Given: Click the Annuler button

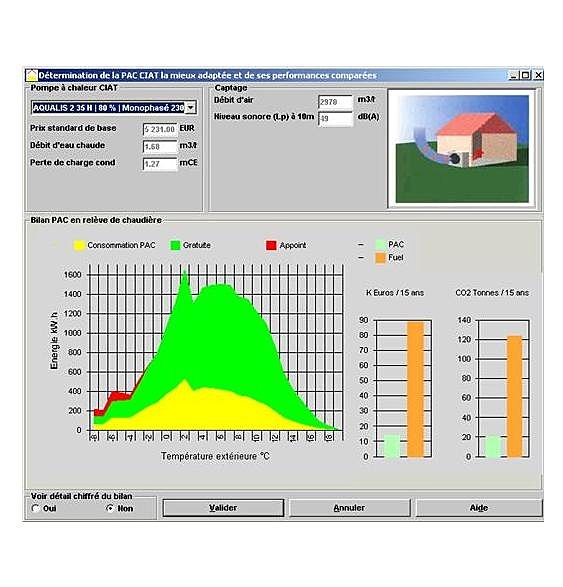Looking at the screenshot, I should 349,508.
